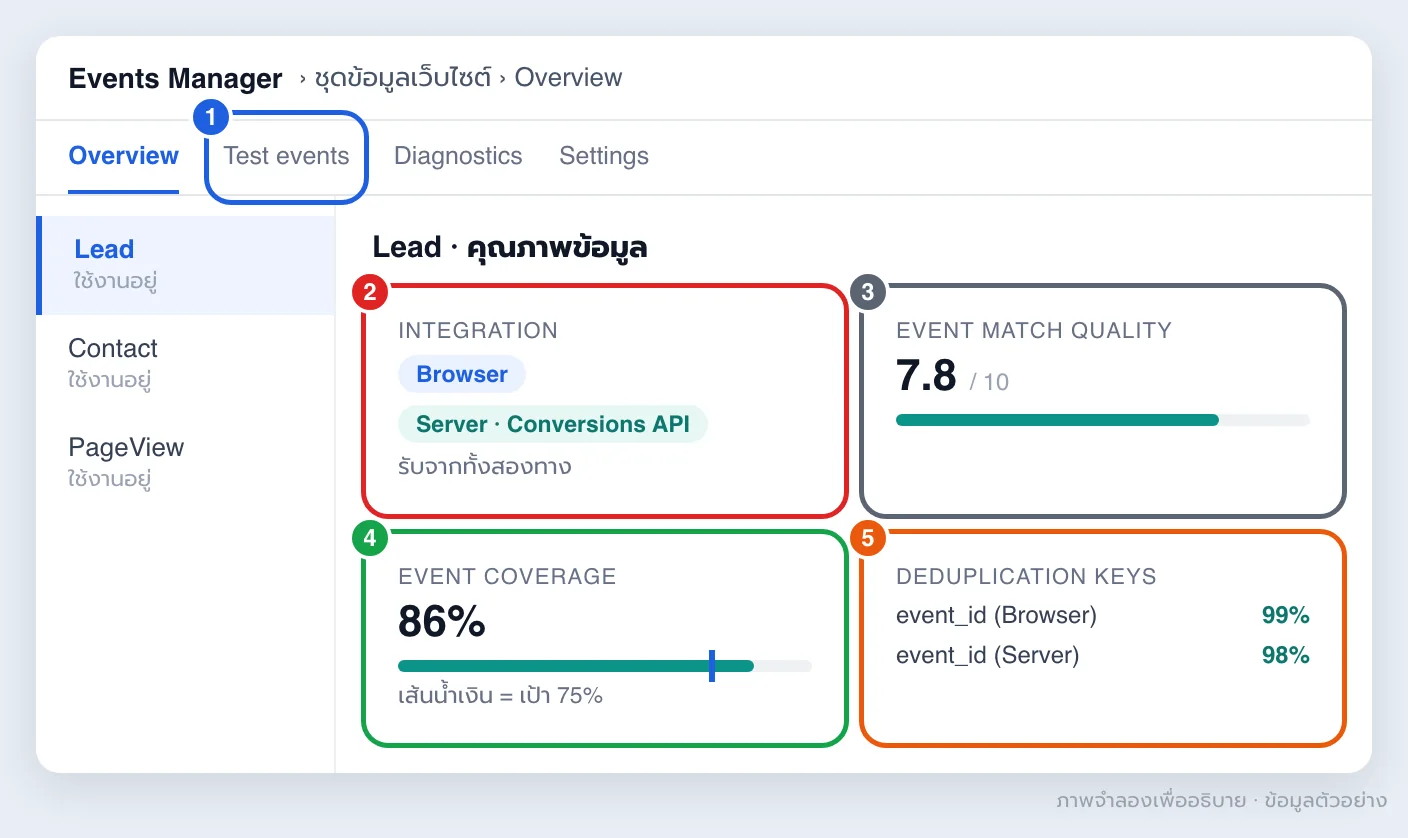Viewport: 1408px width, 838px height.
Task: Click the 'INTEGRATION' card label
Action: pos(478,330)
